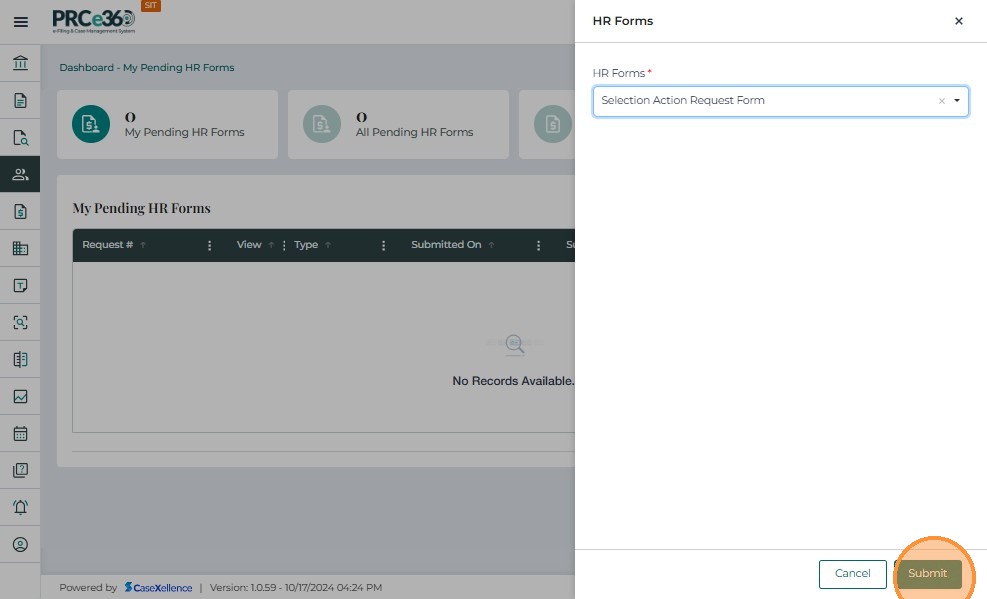Open the user profile sidebar icon
987x599 pixels.
pyautogui.click(x=20, y=544)
